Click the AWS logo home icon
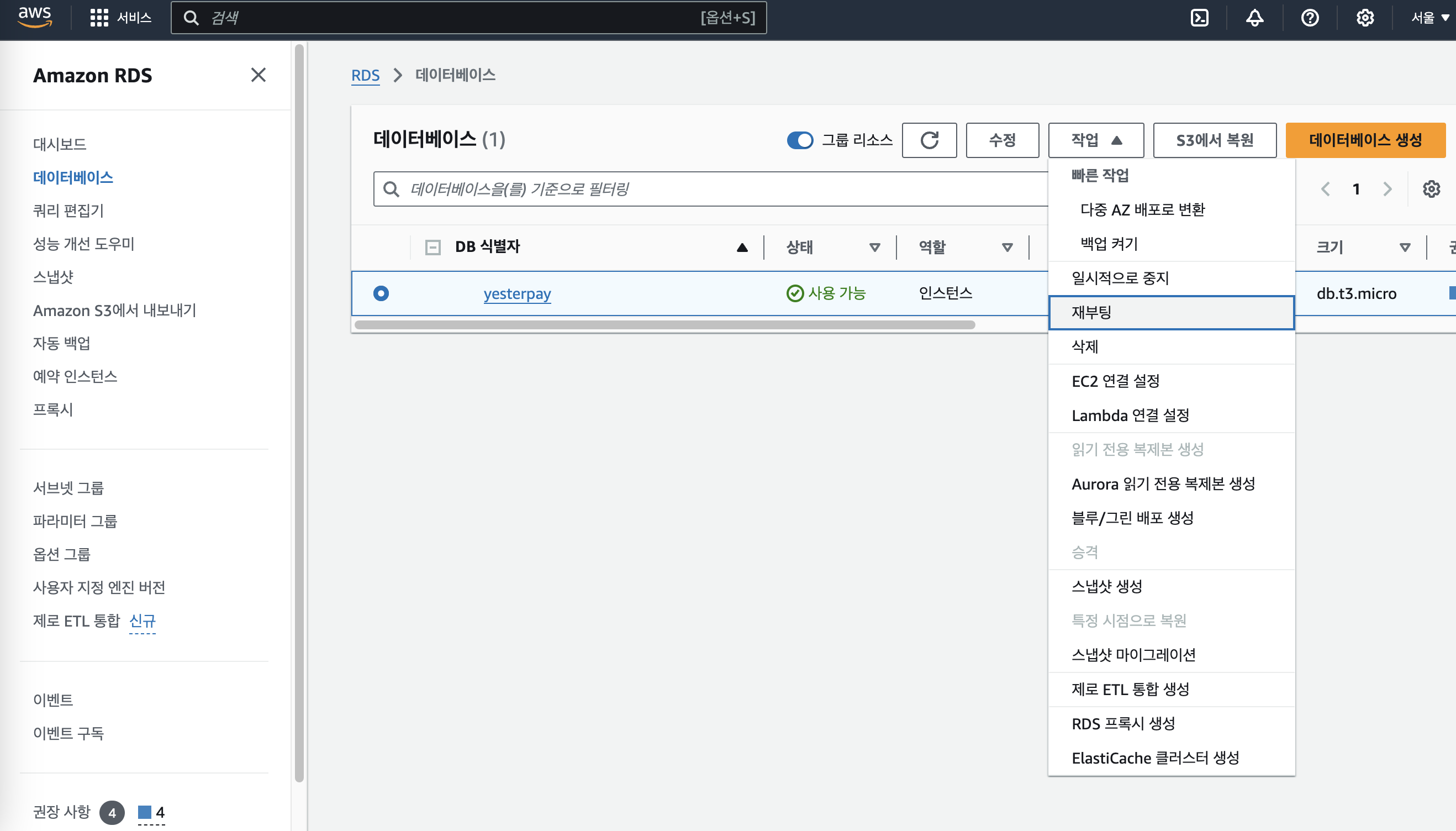Image resolution: width=1456 pixels, height=831 pixels. coord(35,17)
